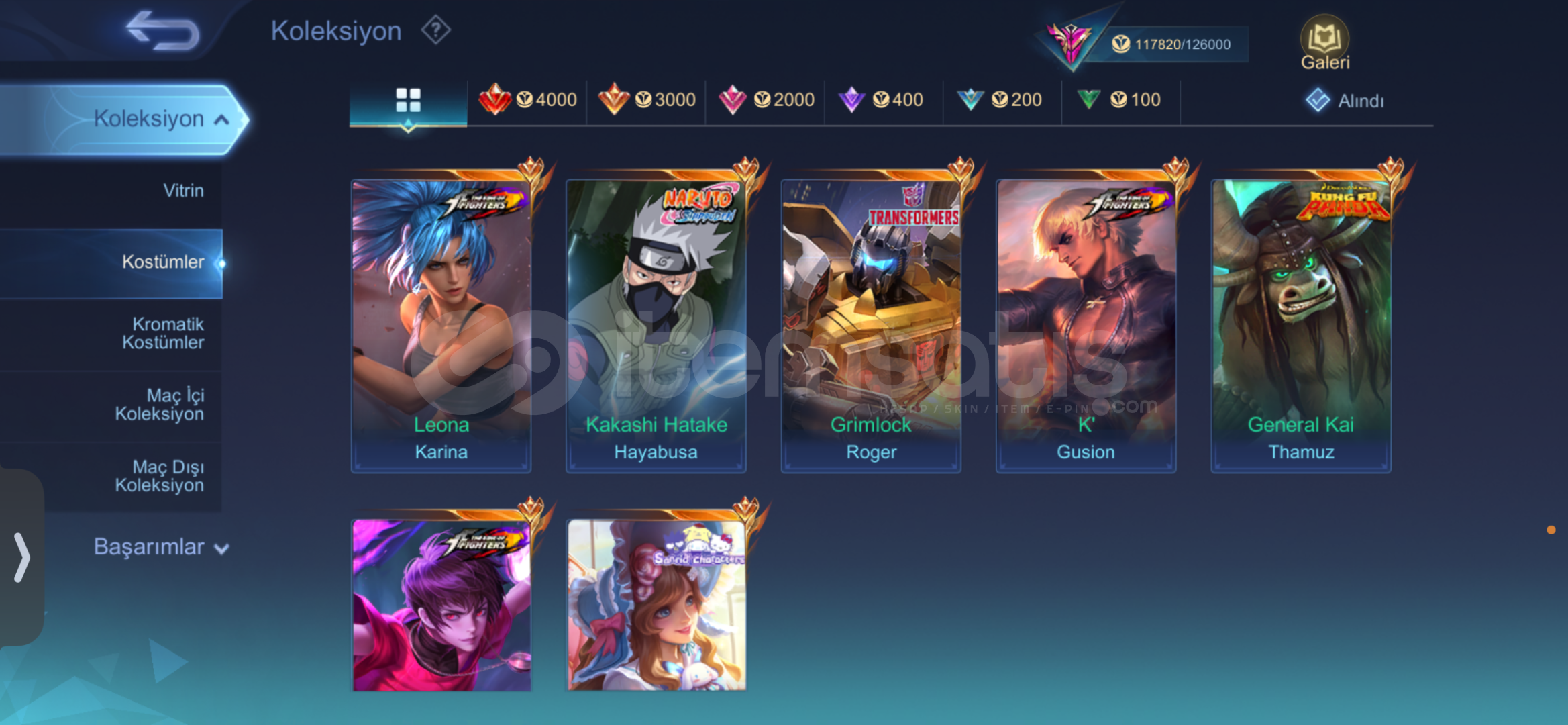Expand the Başarımlar sidebar section
Screen dimensions: 1568x725
coord(161,547)
